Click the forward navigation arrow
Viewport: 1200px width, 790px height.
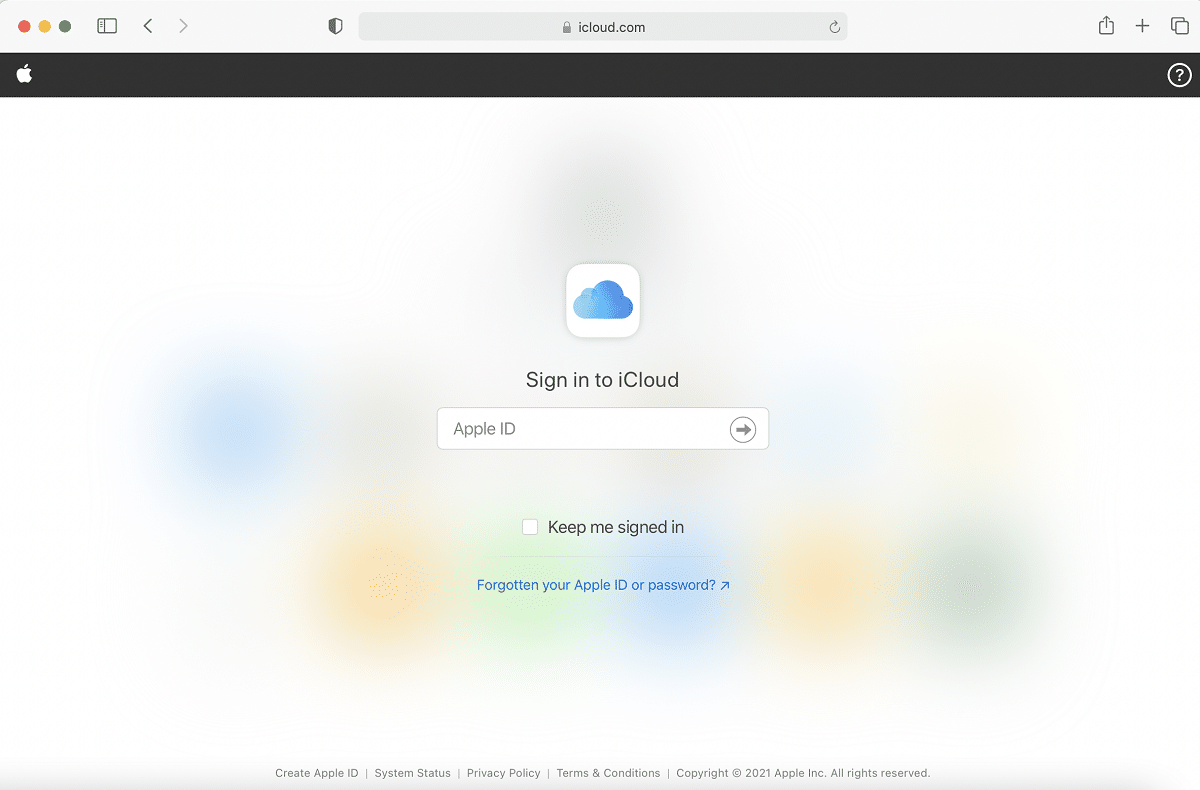click(183, 26)
